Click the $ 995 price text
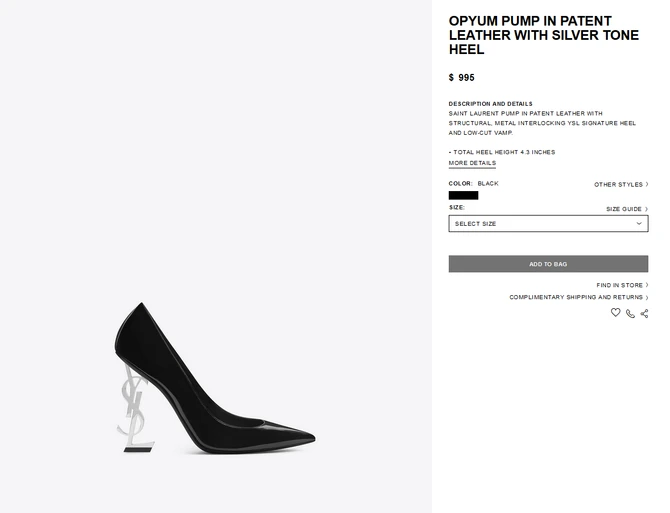Viewport: 670px width, 513px height. pyautogui.click(x=462, y=77)
